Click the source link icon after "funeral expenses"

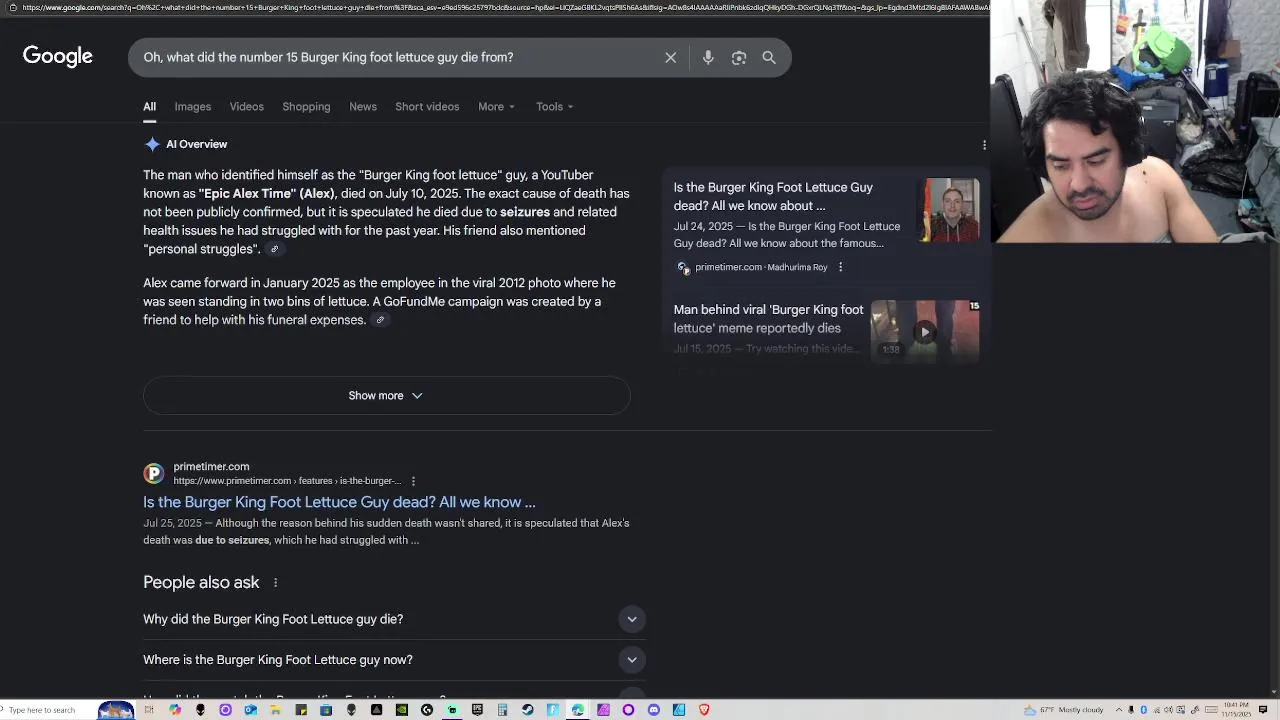380,320
